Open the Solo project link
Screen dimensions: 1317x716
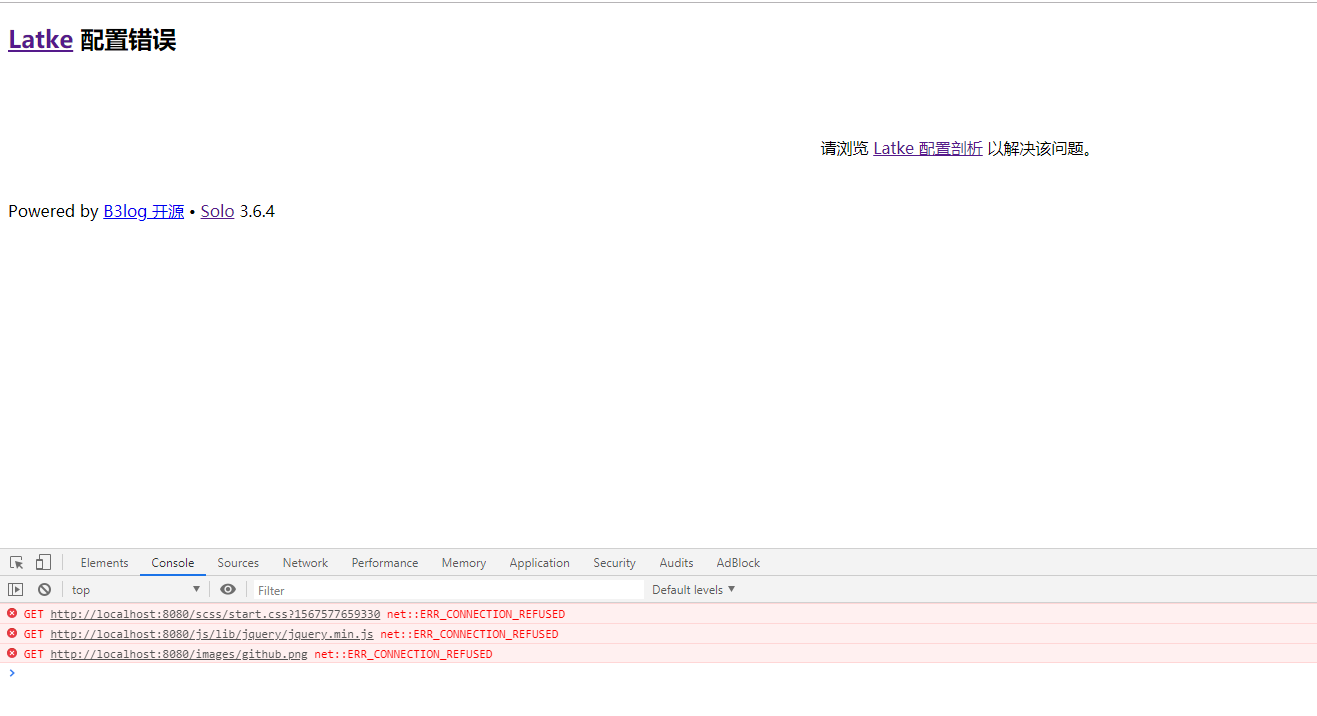click(217, 211)
